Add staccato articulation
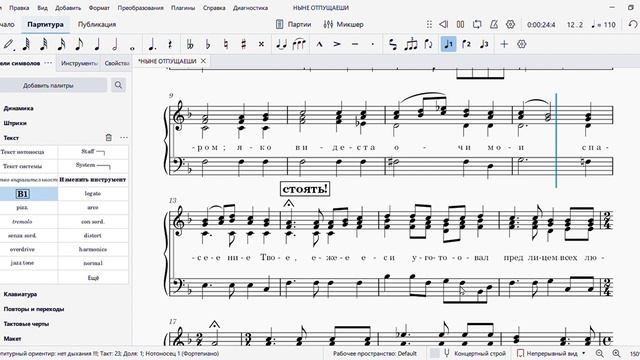This screenshot has height=360, width=640. pyautogui.click(x=372, y=44)
